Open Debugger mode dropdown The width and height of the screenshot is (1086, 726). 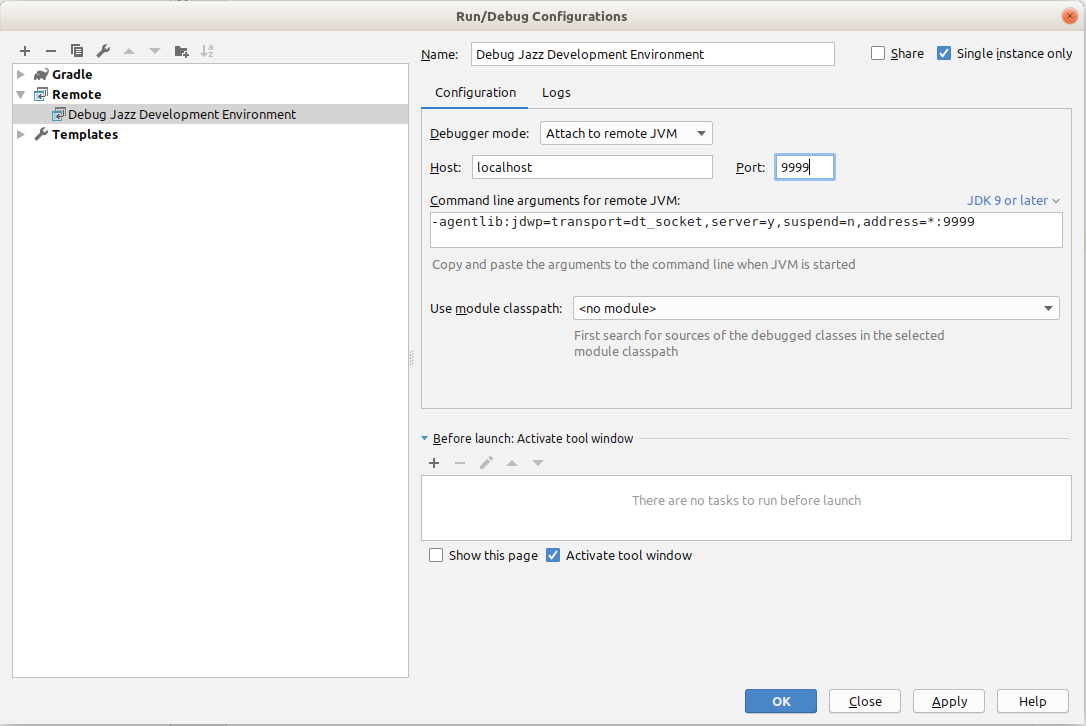click(626, 133)
